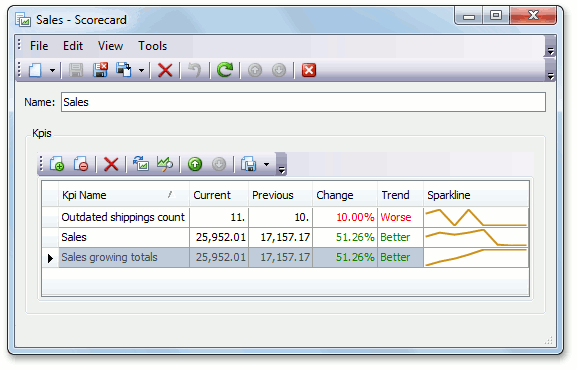Click the Worse trend cell
The width and height of the screenshot is (577, 370).
coord(400,217)
